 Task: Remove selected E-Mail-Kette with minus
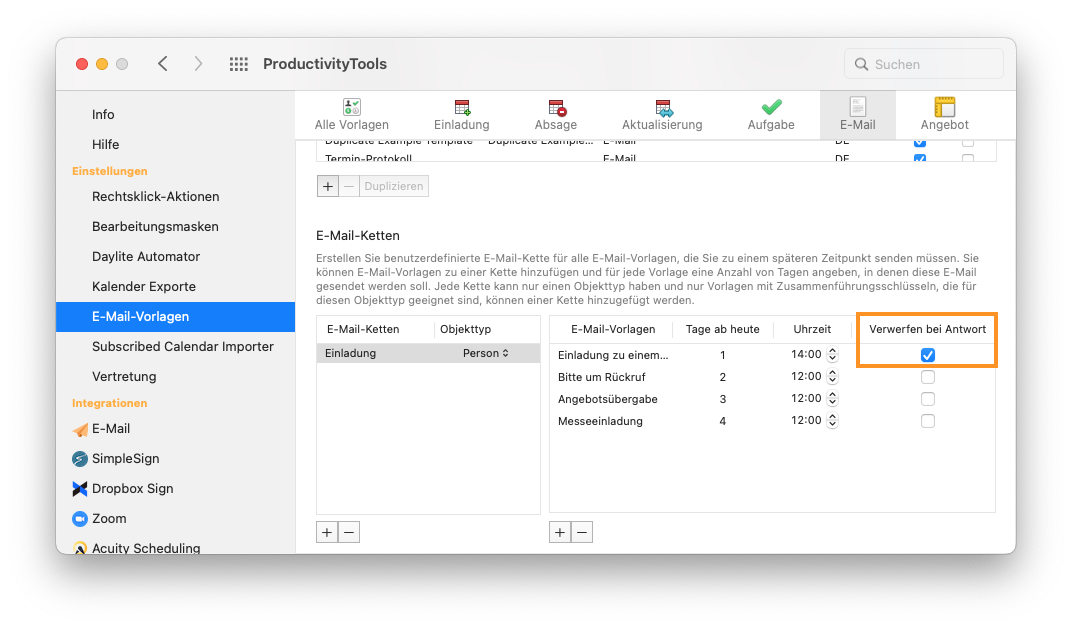click(349, 532)
